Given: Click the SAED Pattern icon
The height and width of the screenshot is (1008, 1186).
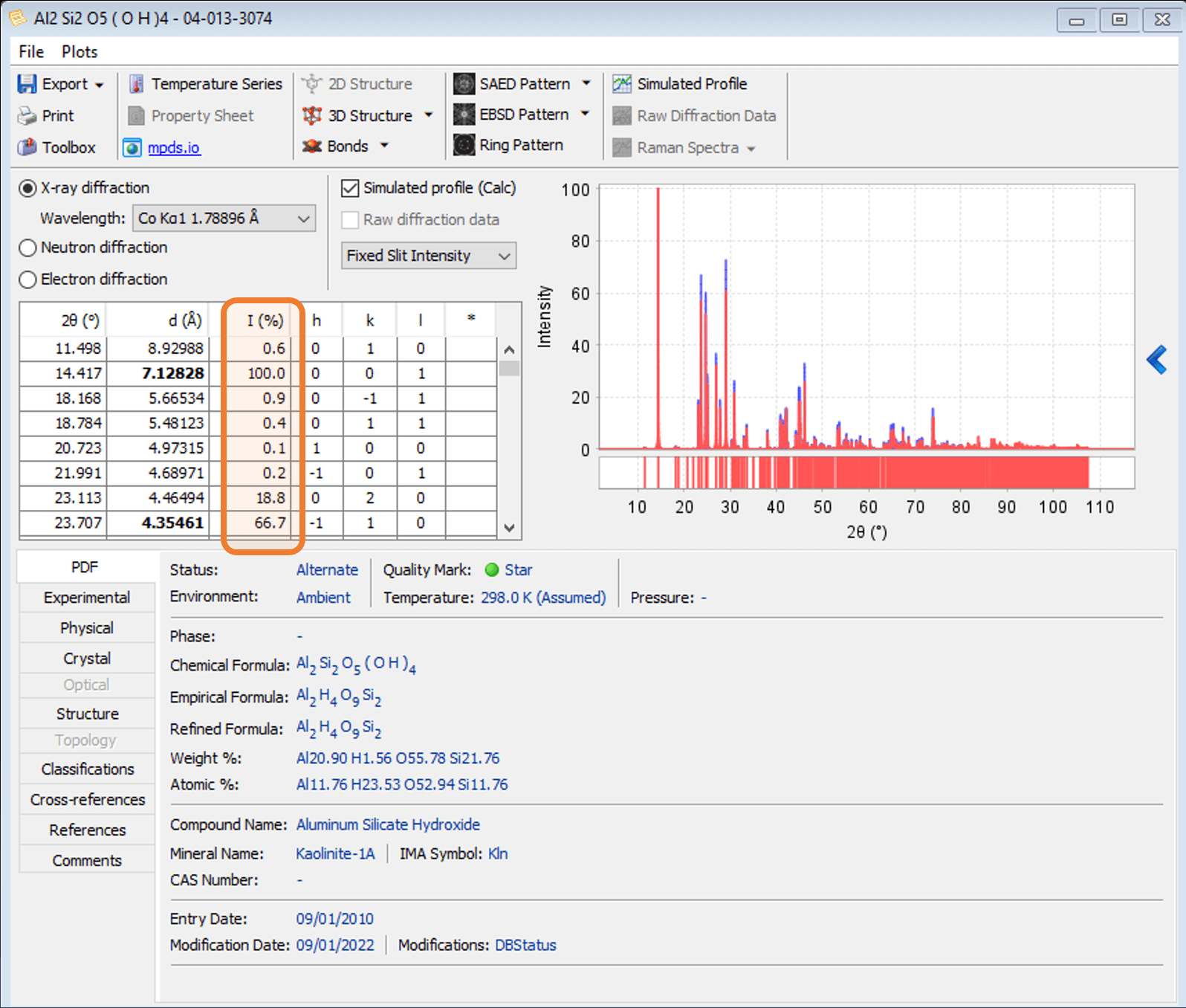Looking at the screenshot, I should coord(464,84).
